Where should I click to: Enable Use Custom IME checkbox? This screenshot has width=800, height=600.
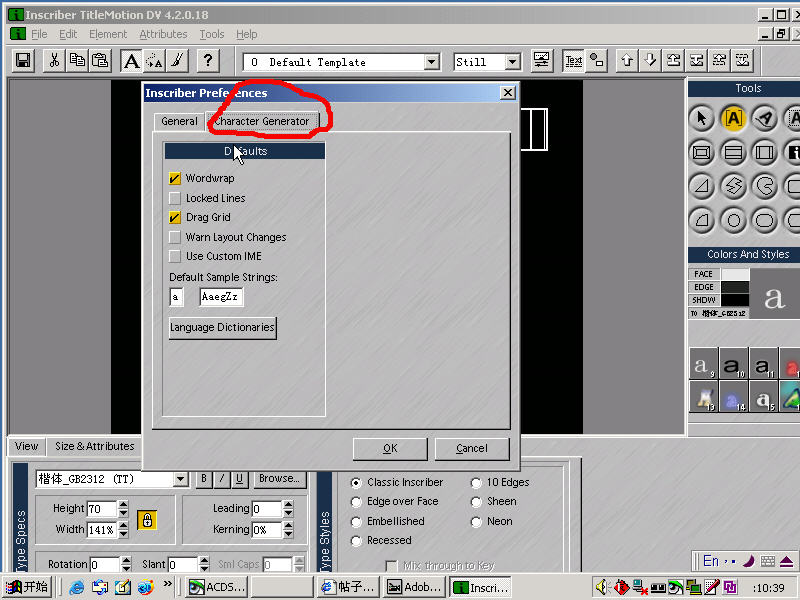point(174,256)
